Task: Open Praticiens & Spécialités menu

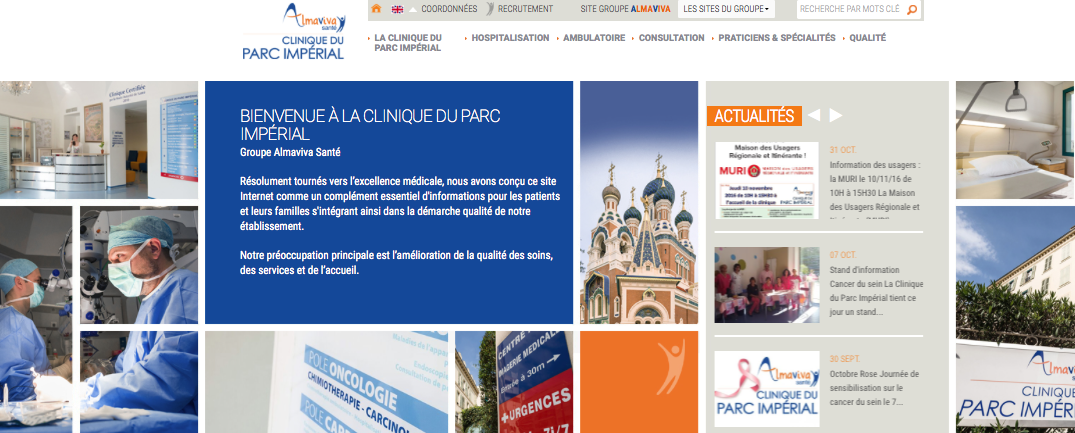Action: [x=777, y=38]
